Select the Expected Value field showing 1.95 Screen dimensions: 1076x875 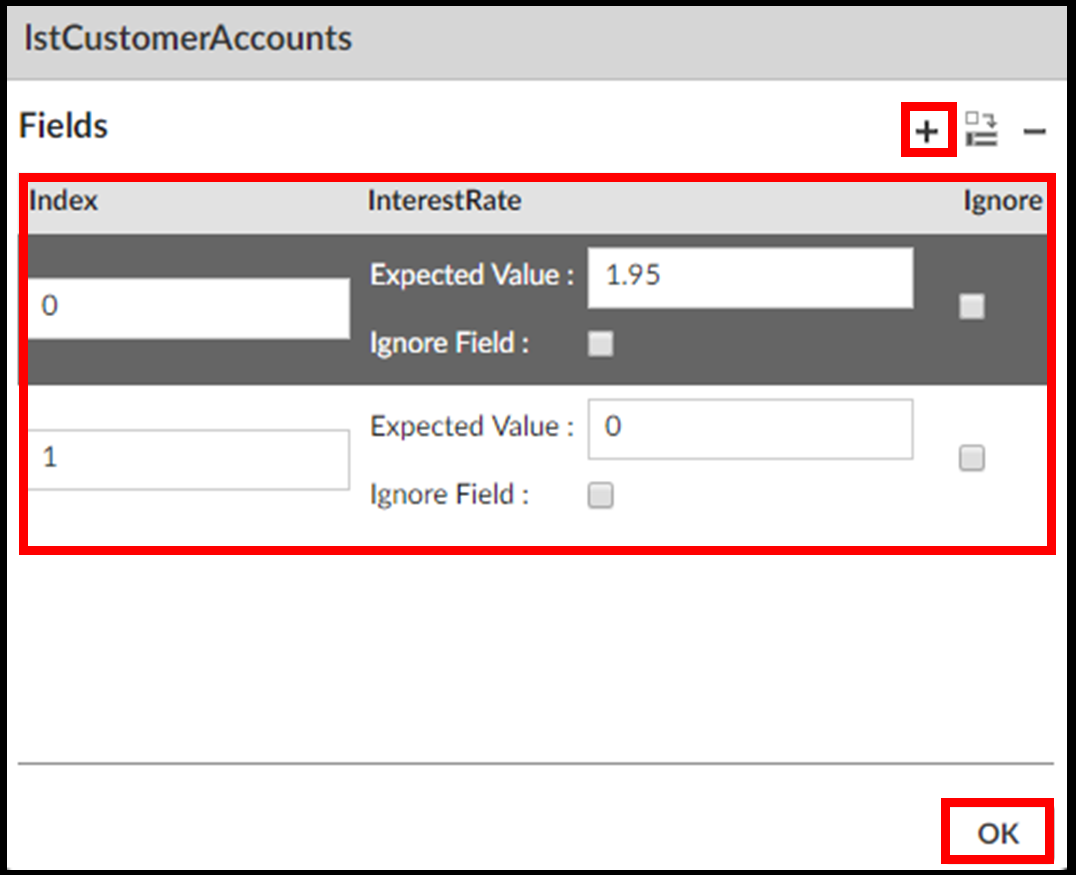(x=750, y=276)
